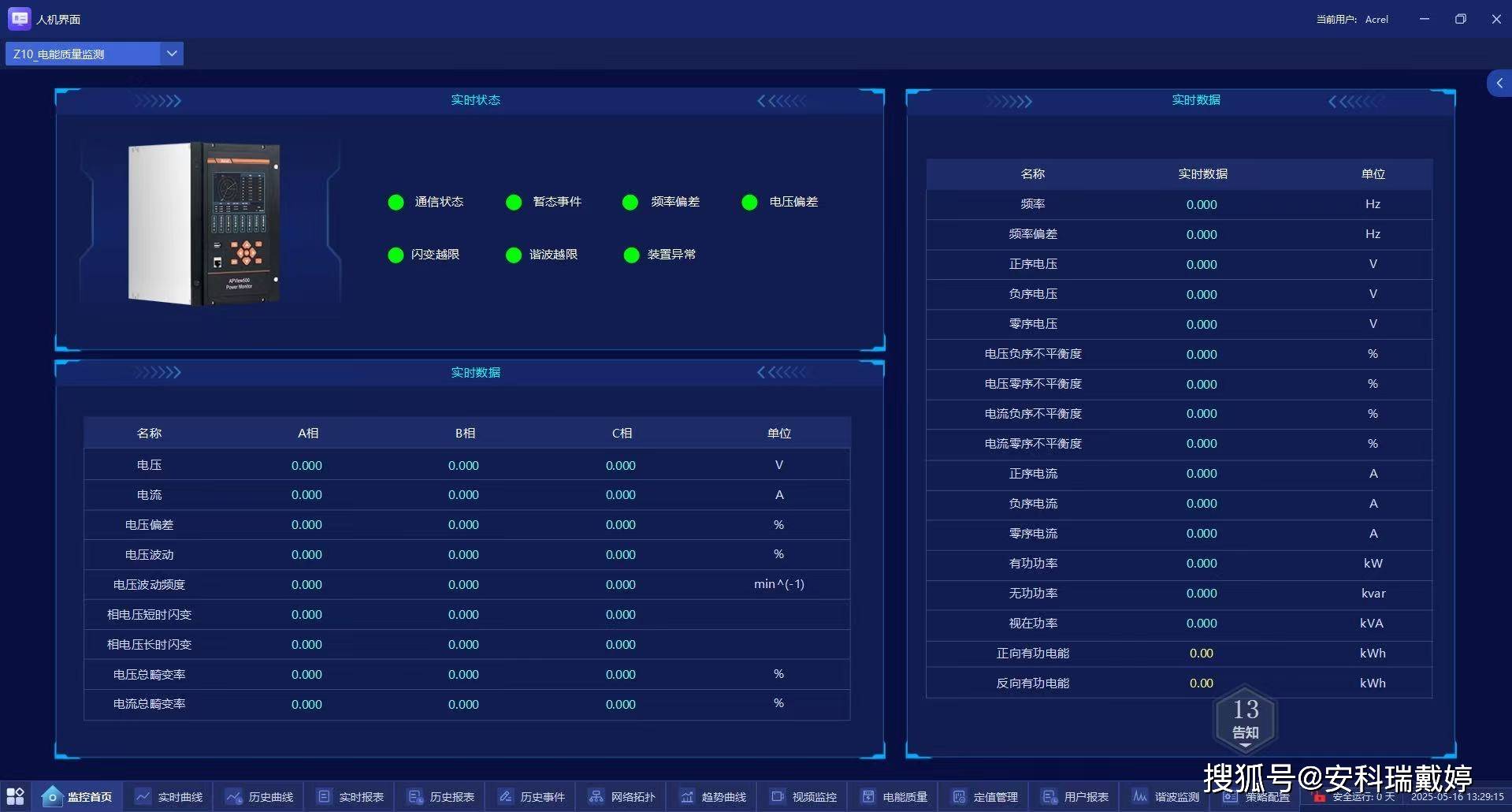Click the 电流总畸变率 row label
Image resolution: width=1512 pixels, height=812 pixels.
tap(149, 703)
